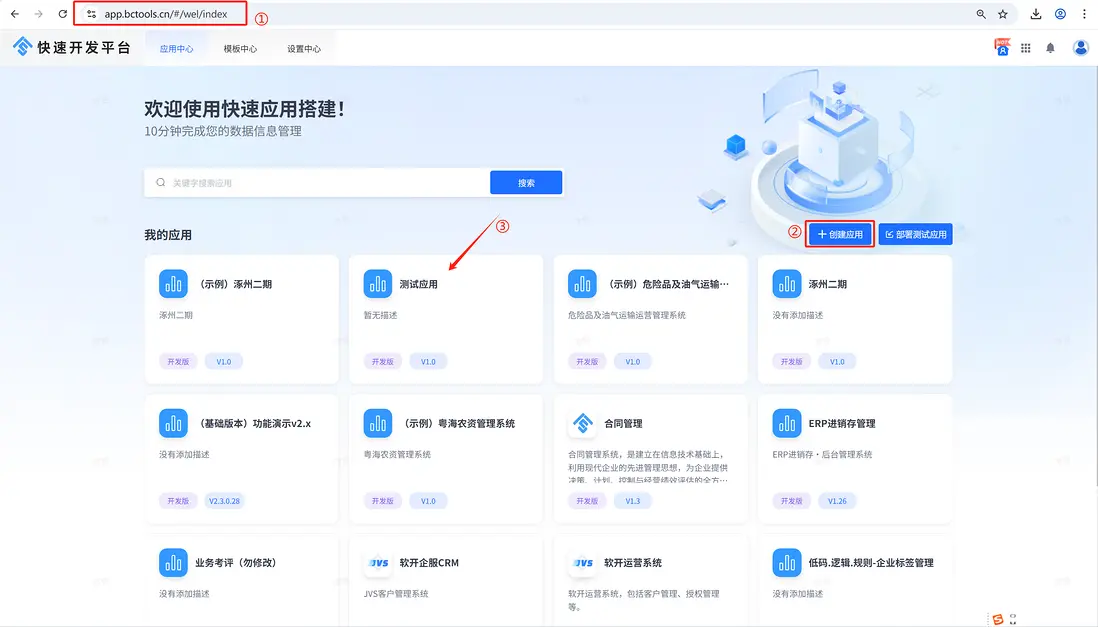Click the ERP进销存管理 title text
1098x627 pixels.
click(x=842, y=423)
